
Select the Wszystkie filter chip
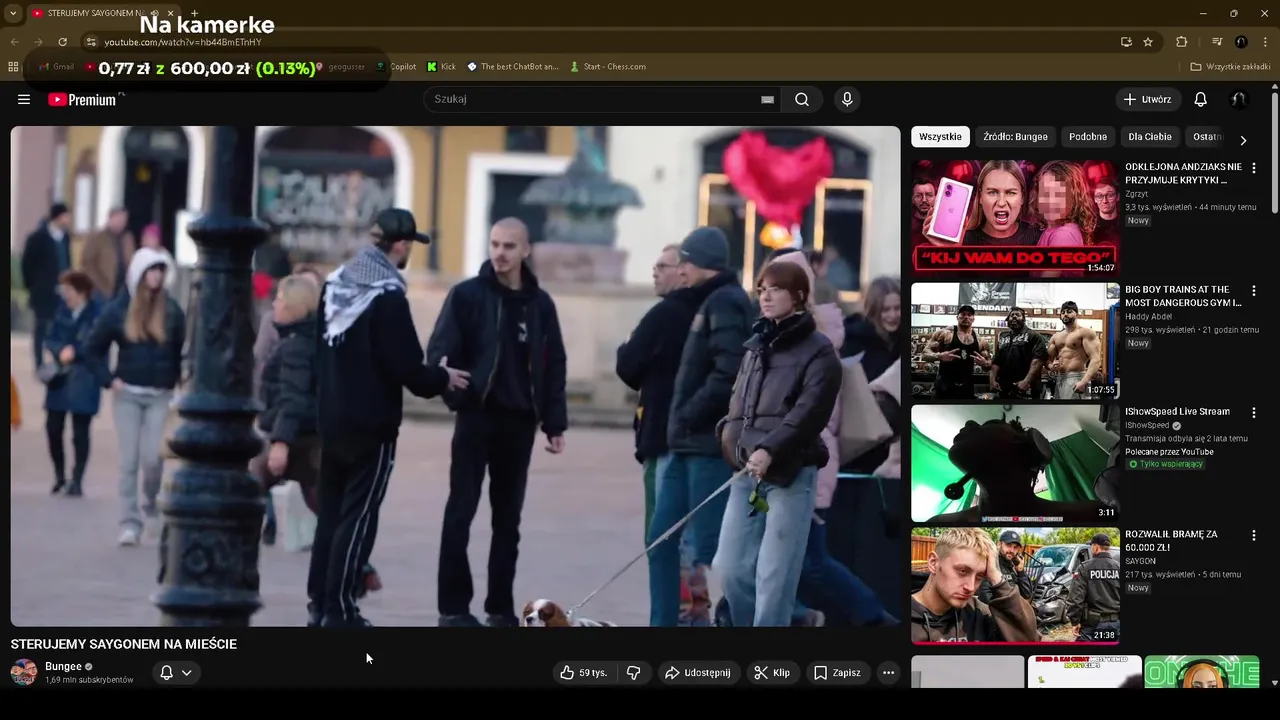[x=940, y=137]
